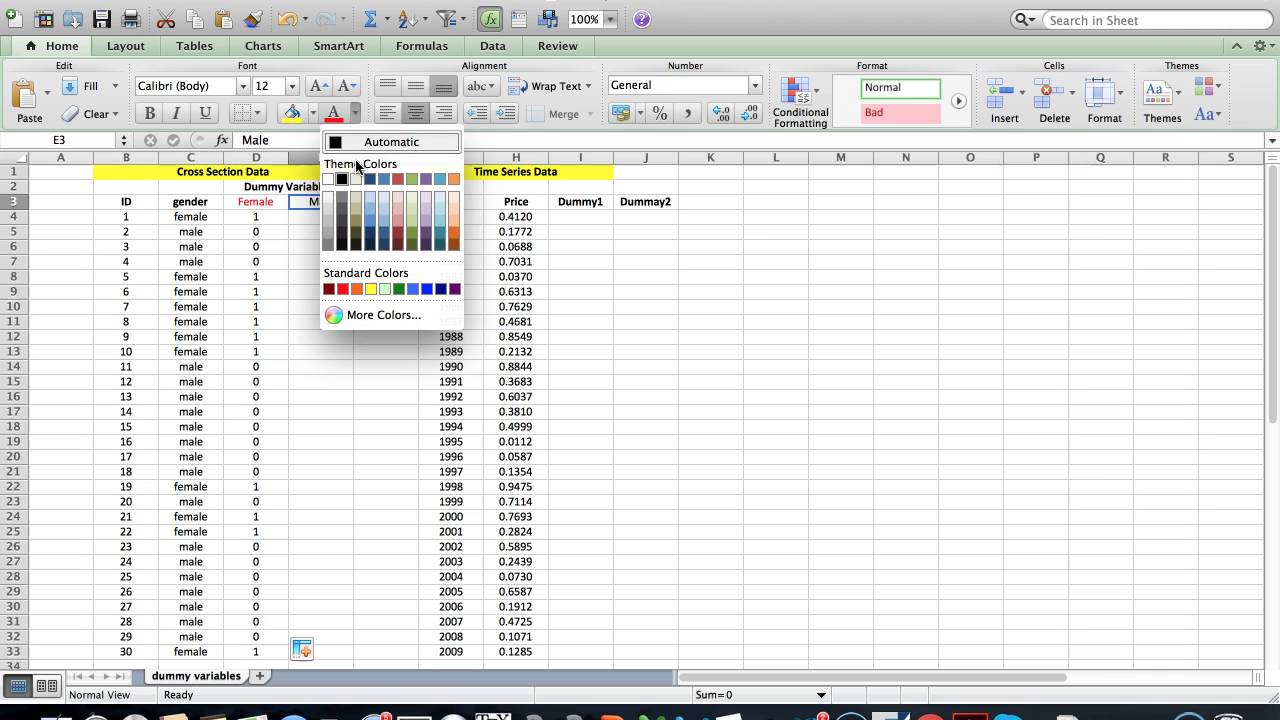
Task: Click the Paste clipboard icon in top toolbar
Action: (x=224, y=19)
